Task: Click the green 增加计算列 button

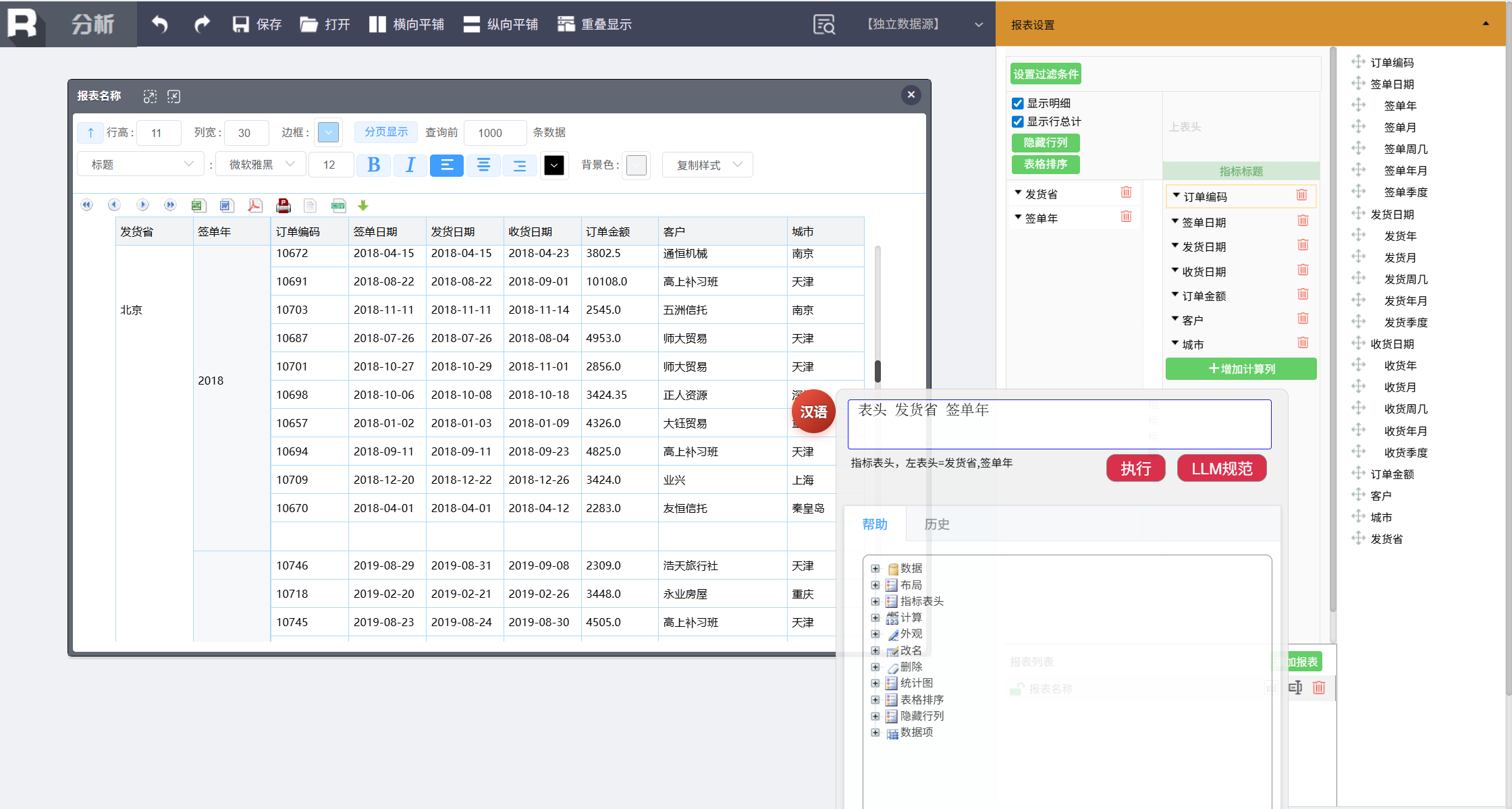Action: coord(1241,369)
